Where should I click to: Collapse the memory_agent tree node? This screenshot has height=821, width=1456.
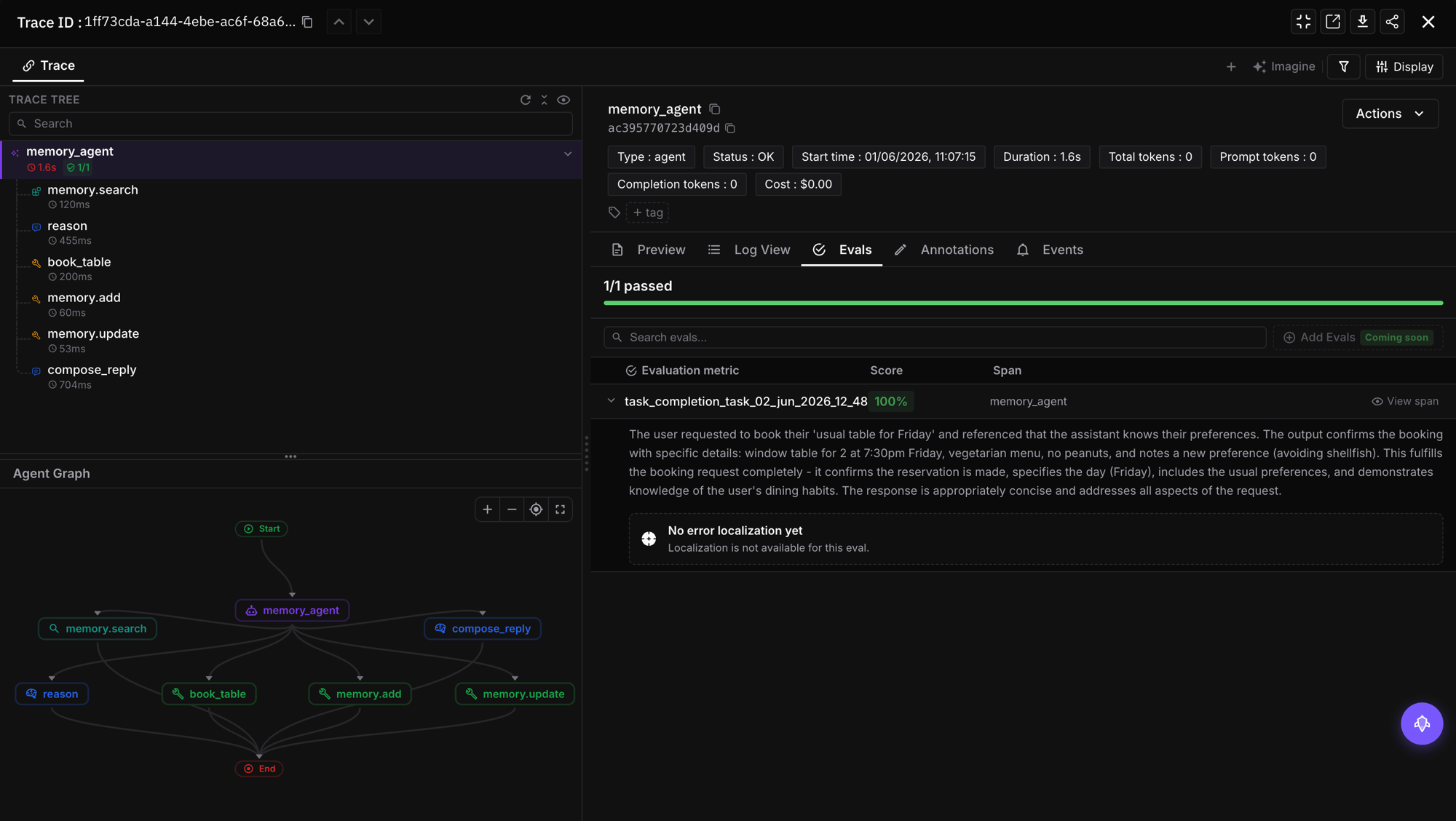pyautogui.click(x=568, y=154)
